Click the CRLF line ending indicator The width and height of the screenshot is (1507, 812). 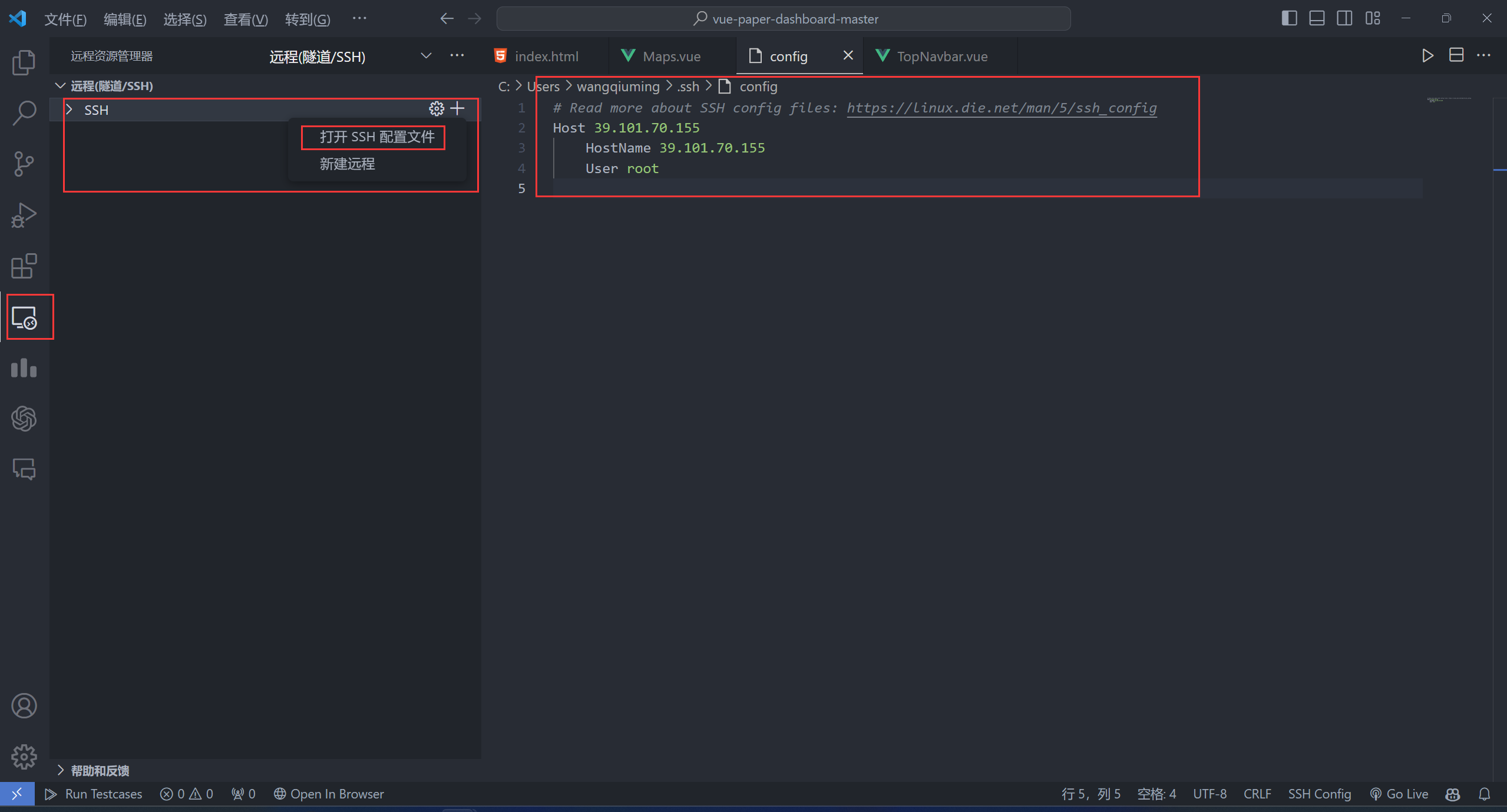[x=1257, y=794]
